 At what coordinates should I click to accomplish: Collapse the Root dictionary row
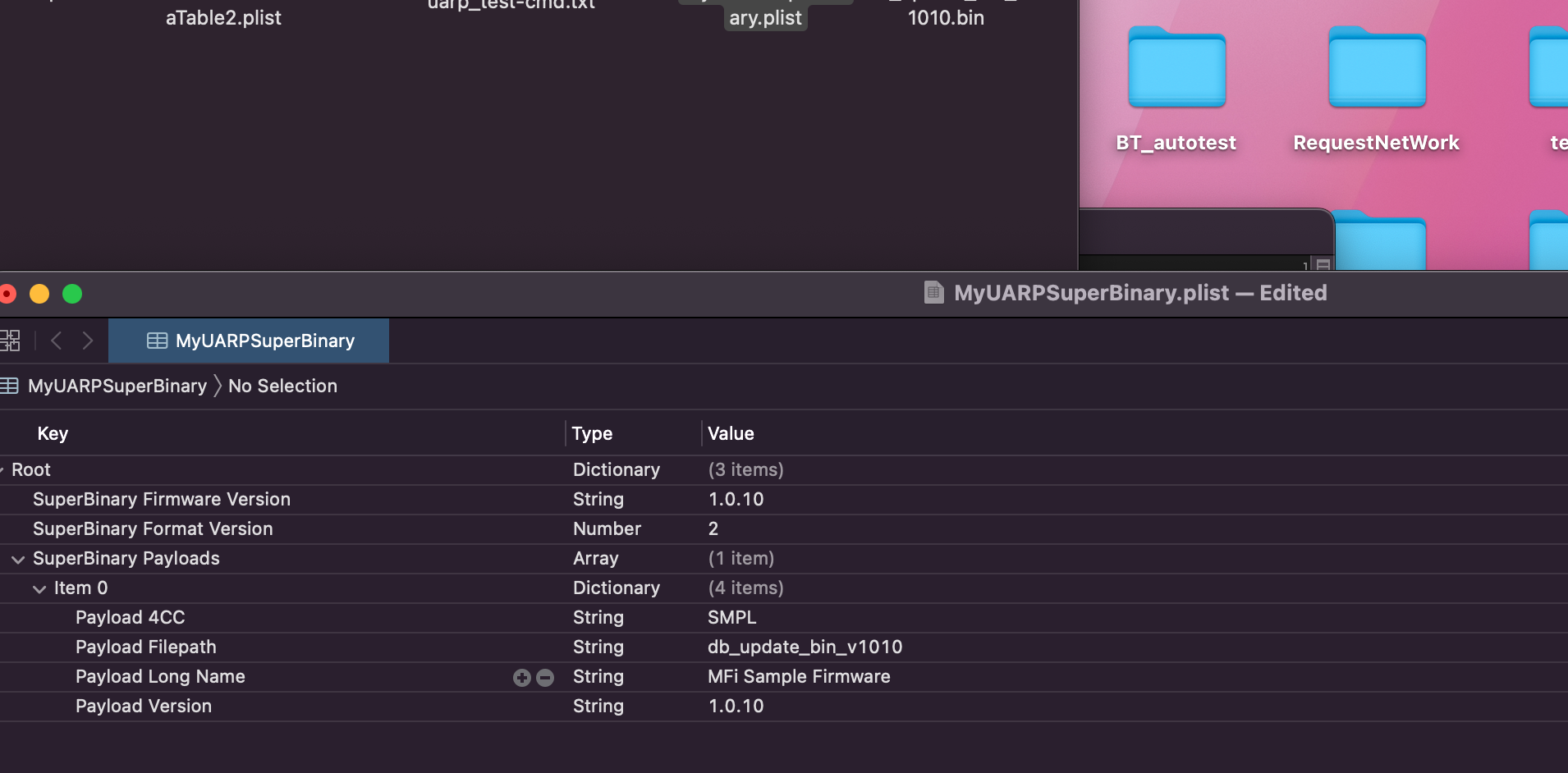point(2,470)
